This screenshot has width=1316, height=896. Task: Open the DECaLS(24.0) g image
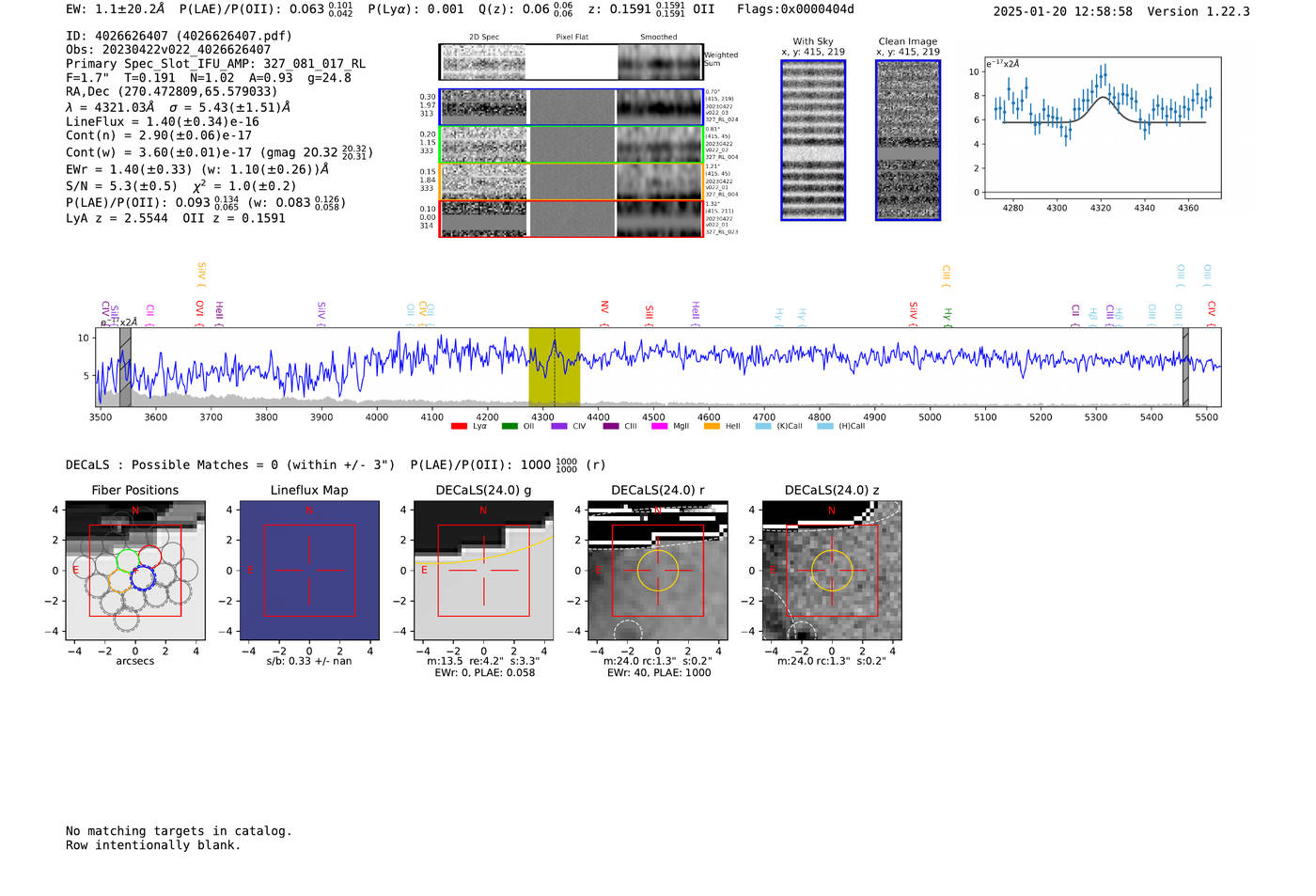[483, 571]
